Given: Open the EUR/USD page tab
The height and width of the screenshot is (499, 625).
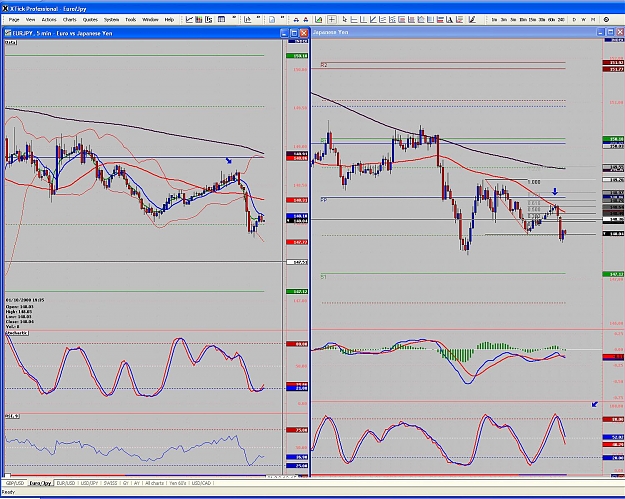Looking at the screenshot, I should (66, 483).
